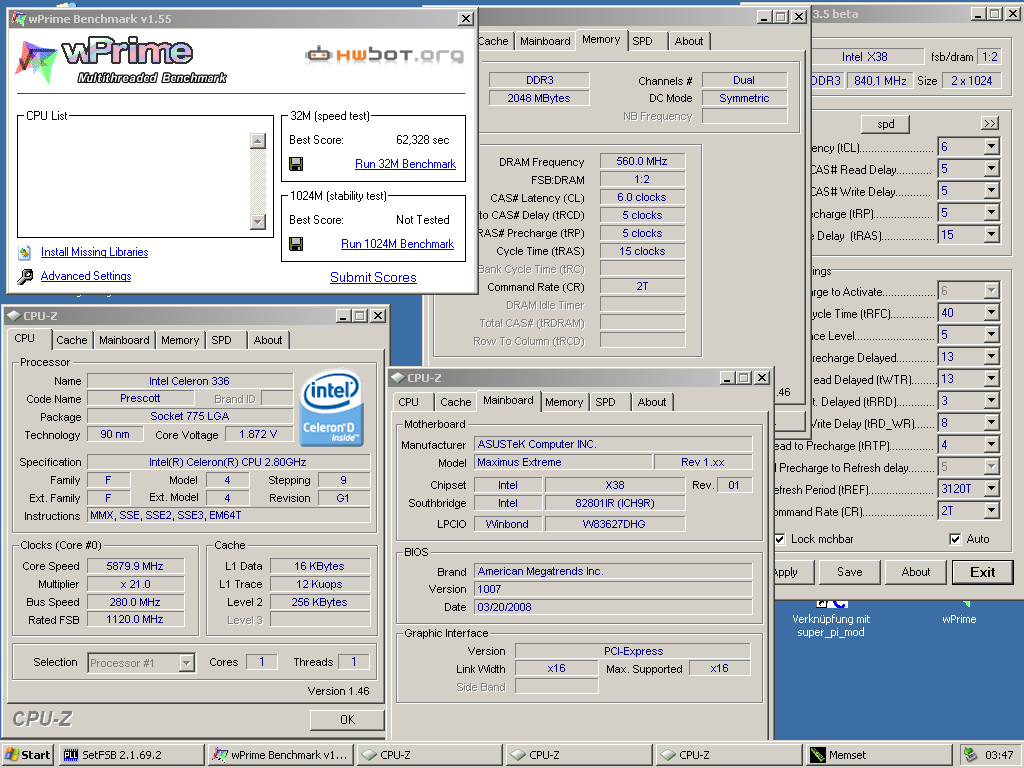Viewport: 1024px width, 768px height.
Task: Click the Save button in Memset
Action: click(850, 572)
